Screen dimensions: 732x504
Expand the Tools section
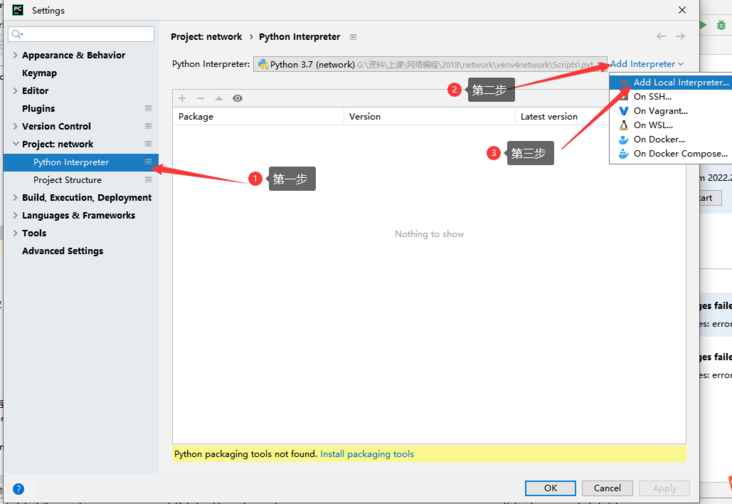15,233
